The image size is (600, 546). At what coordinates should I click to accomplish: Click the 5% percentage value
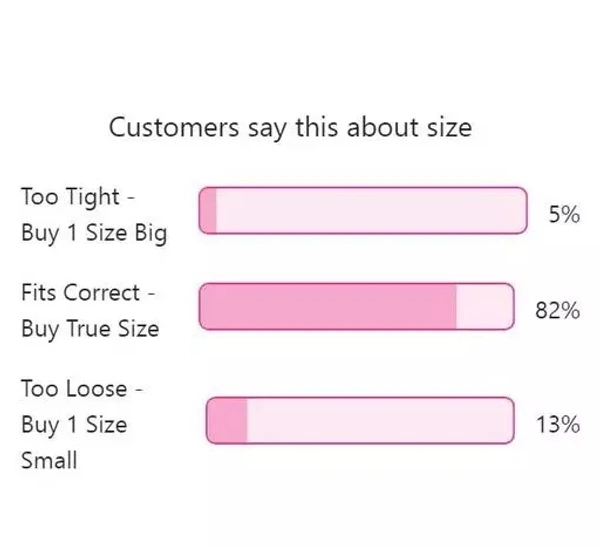click(x=564, y=214)
